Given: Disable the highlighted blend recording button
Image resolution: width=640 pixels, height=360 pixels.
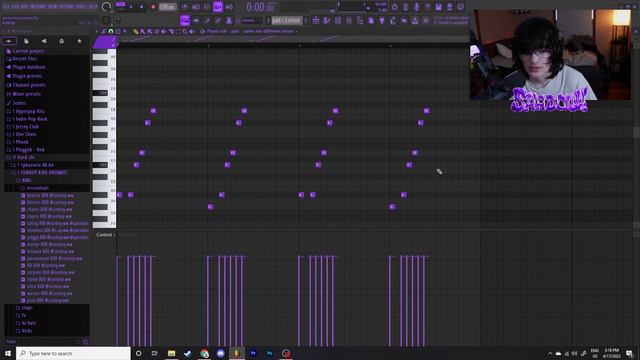Looking at the screenshot, I should [x=218, y=7].
